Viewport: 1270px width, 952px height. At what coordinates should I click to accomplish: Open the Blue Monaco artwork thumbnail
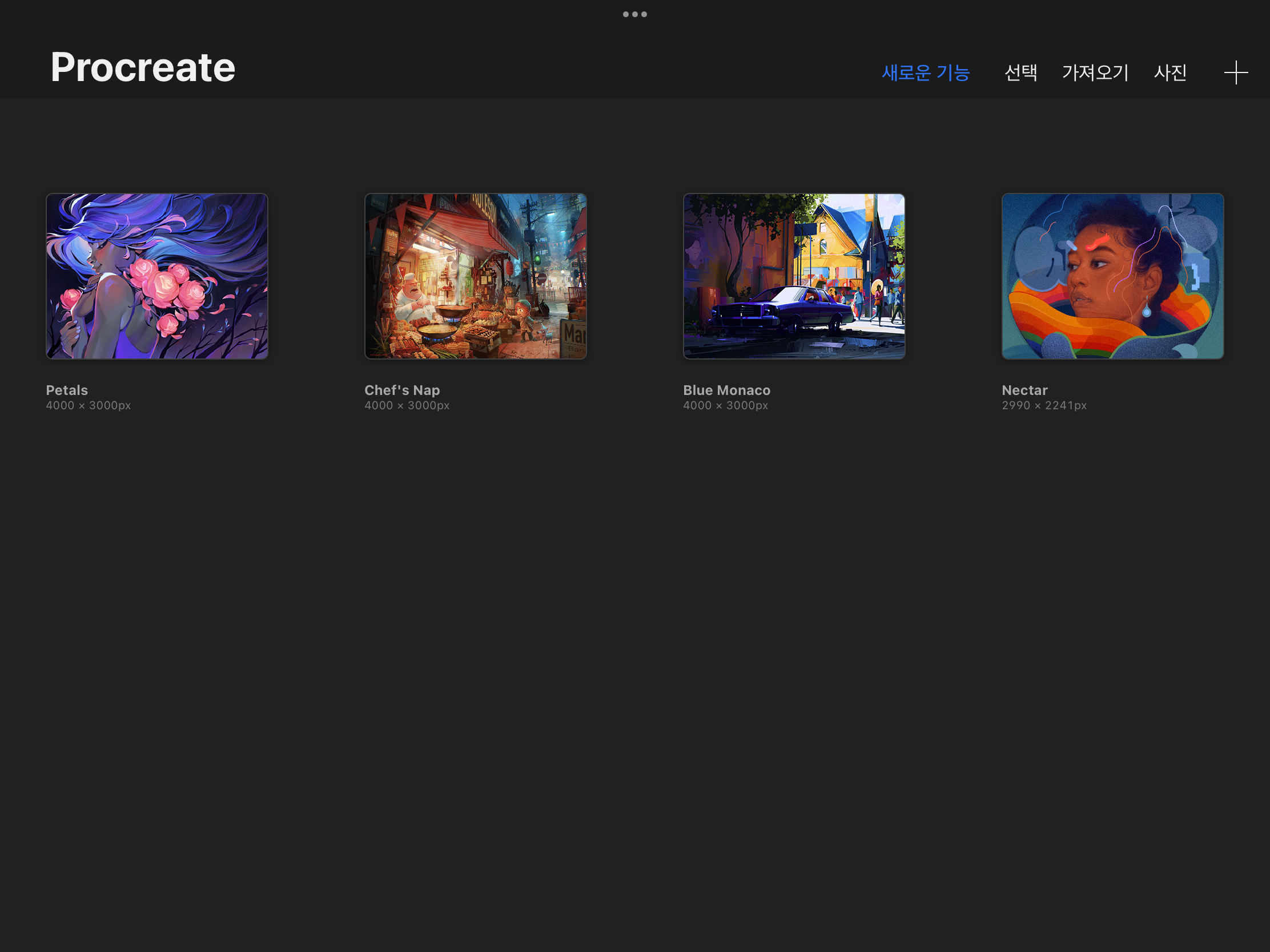pyautogui.click(x=794, y=276)
